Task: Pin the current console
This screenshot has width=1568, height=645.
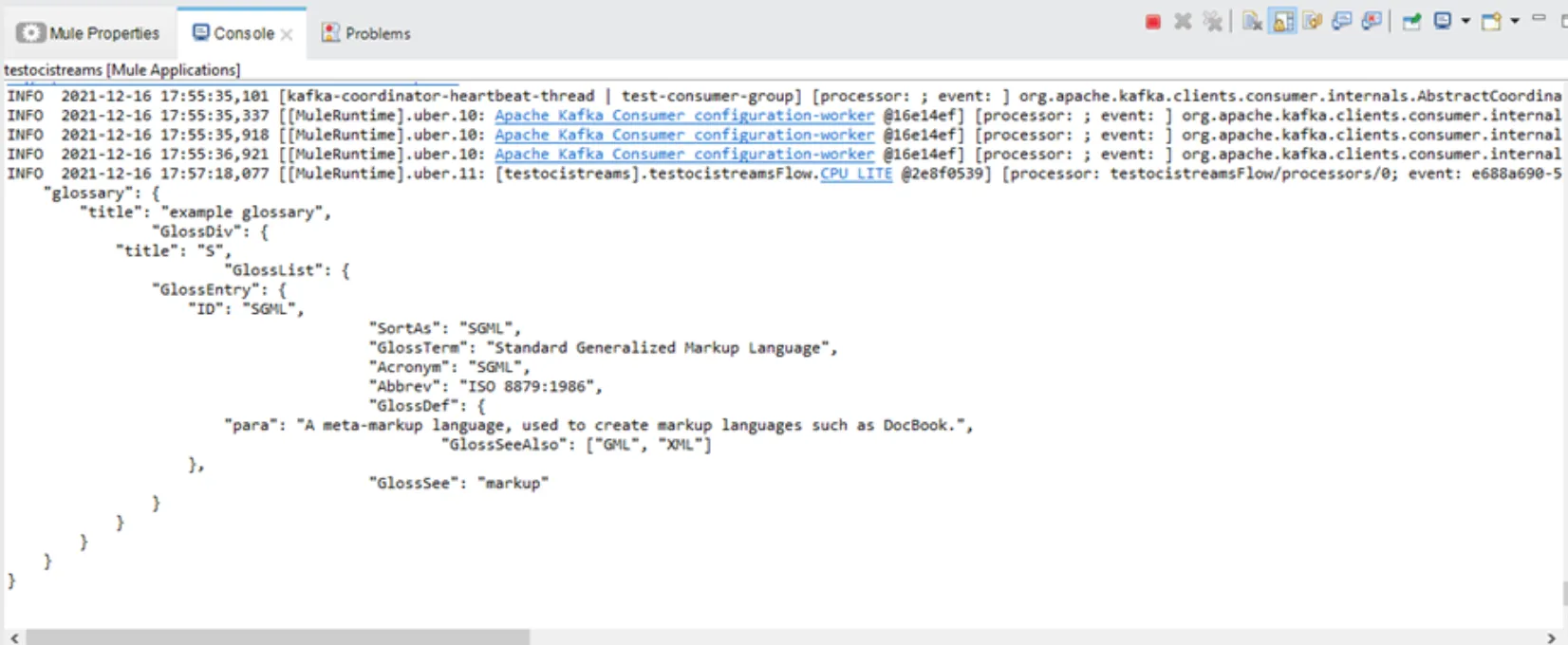Action: pos(1411,22)
